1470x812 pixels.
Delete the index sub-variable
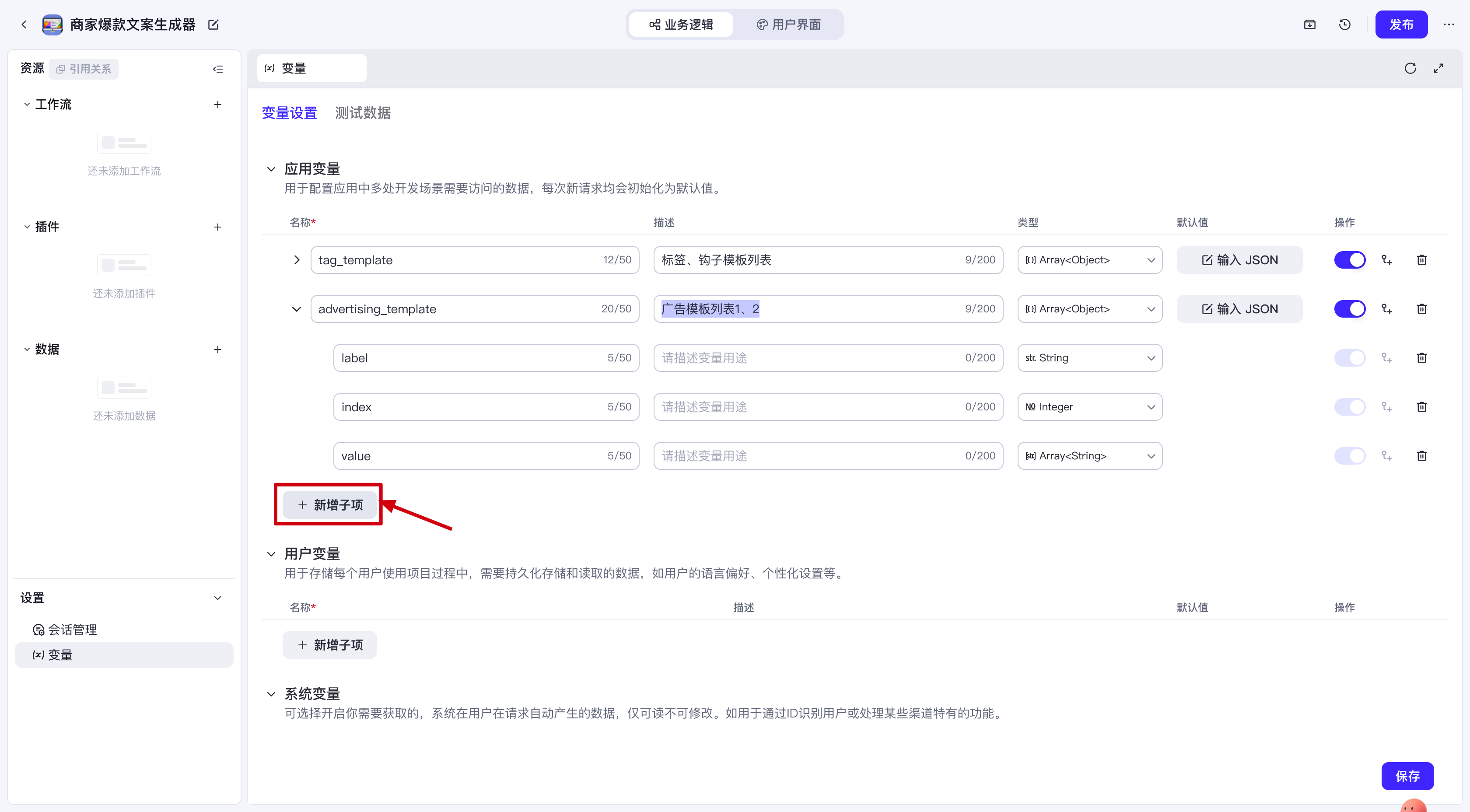click(x=1421, y=407)
